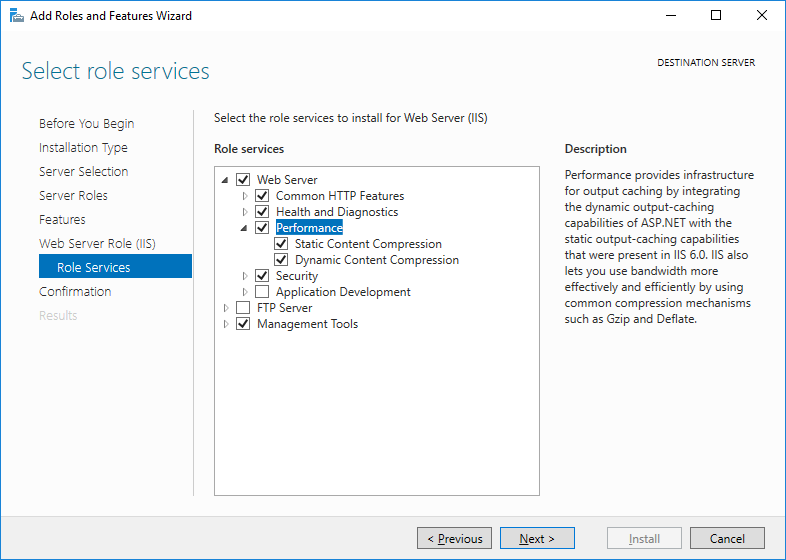Open the Features step

(62, 220)
